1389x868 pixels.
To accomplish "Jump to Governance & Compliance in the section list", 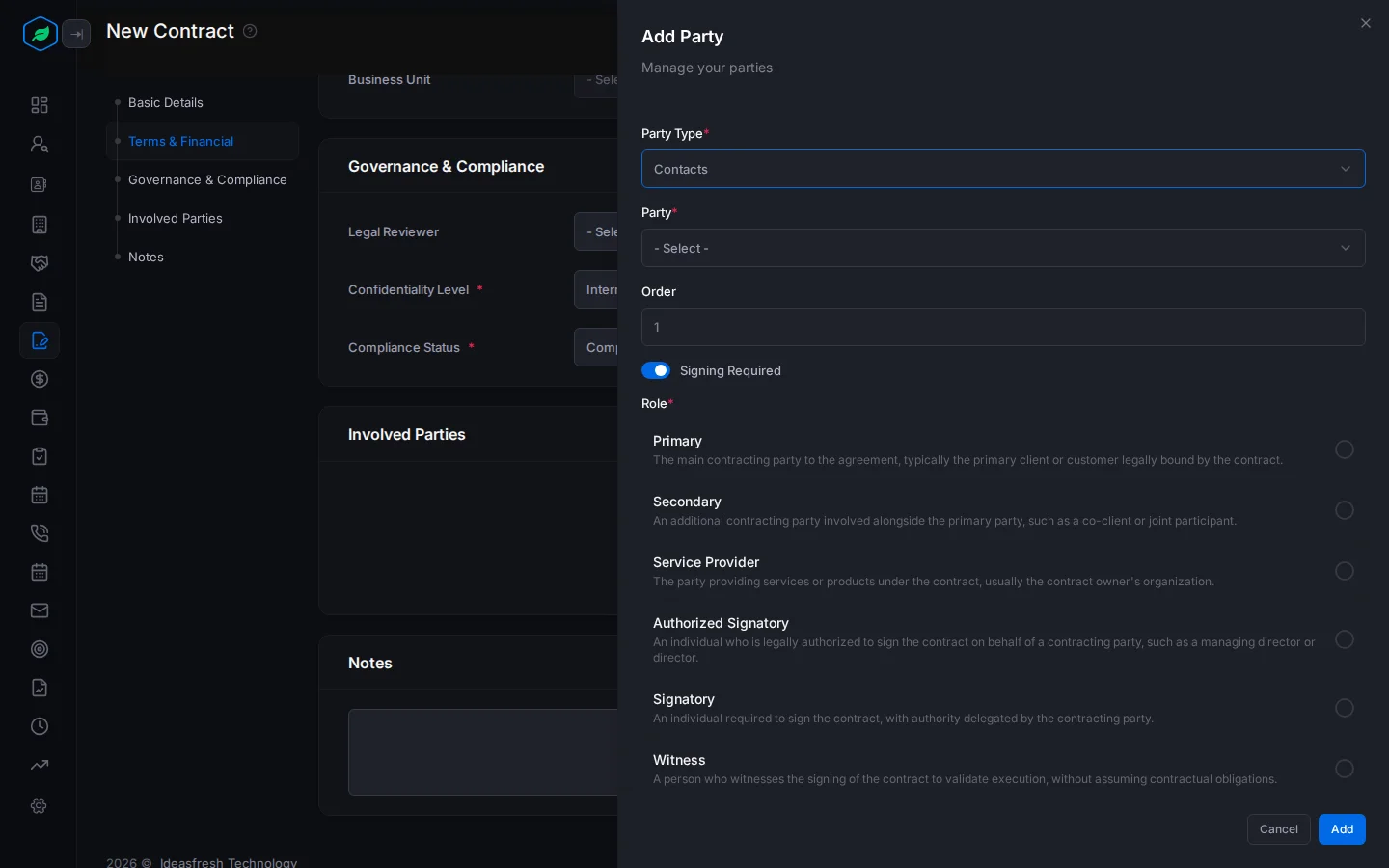I will [x=207, y=179].
